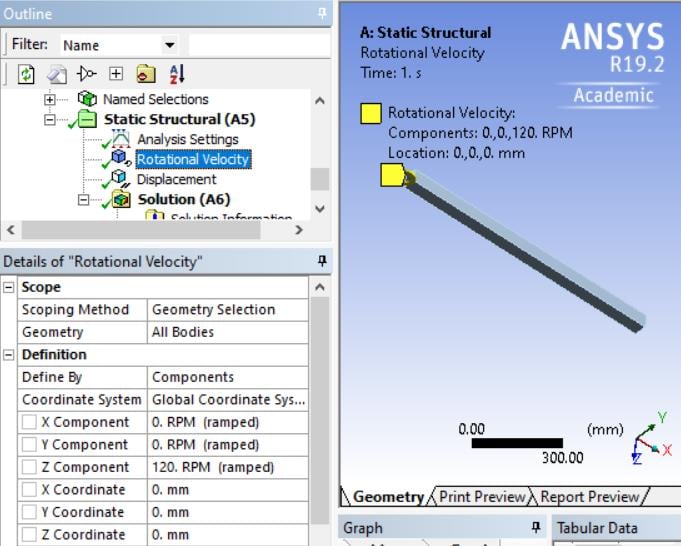681x546 pixels.
Task: Collapse the Static Structural (A5) tree node
Action: (50, 119)
